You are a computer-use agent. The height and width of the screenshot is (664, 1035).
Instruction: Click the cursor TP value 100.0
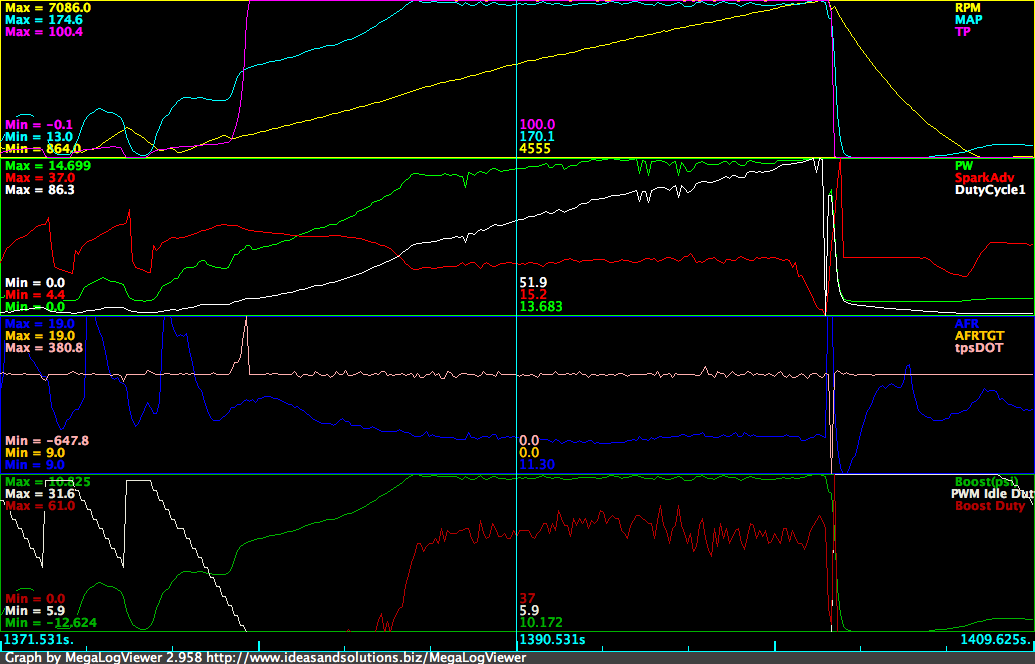coord(537,125)
